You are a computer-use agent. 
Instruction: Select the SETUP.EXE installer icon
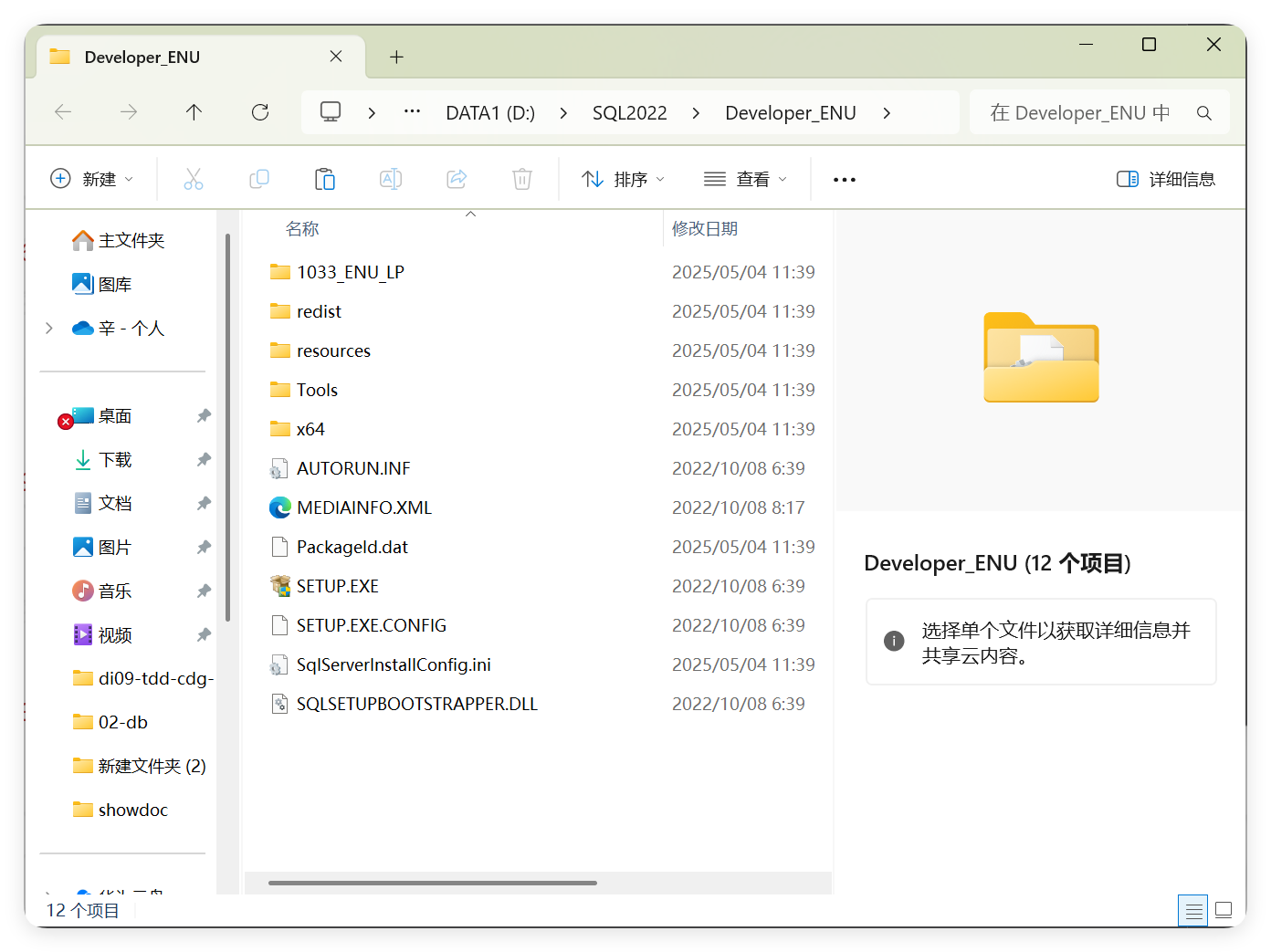pyautogui.click(x=280, y=586)
